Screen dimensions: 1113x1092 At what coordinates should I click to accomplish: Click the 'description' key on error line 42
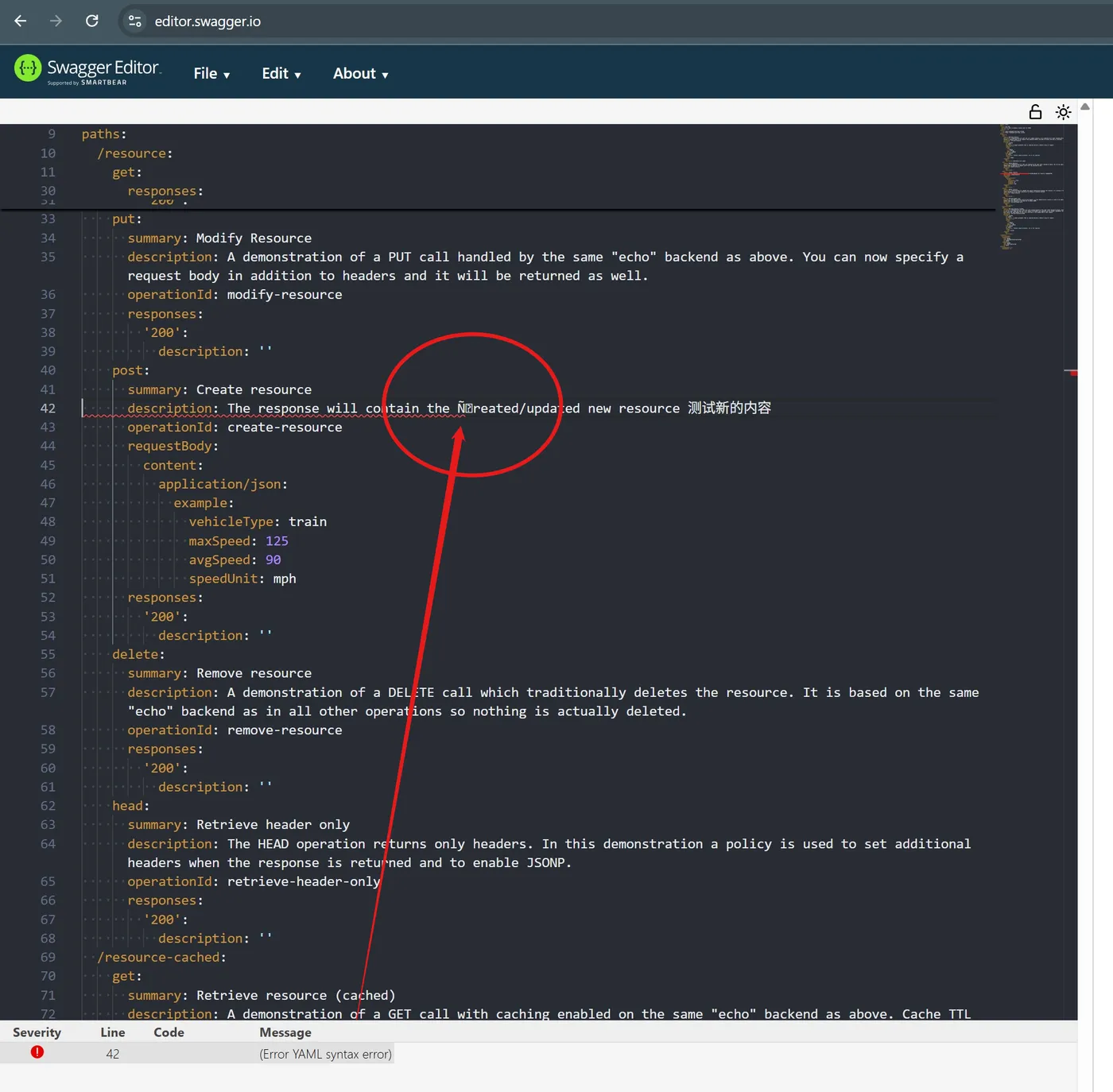click(170, 409)
